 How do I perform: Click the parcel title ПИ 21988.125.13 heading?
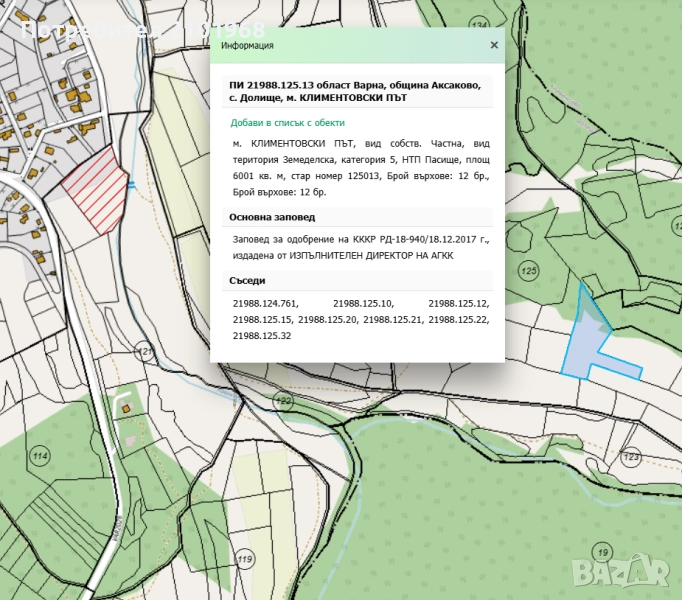coord(355,92)
